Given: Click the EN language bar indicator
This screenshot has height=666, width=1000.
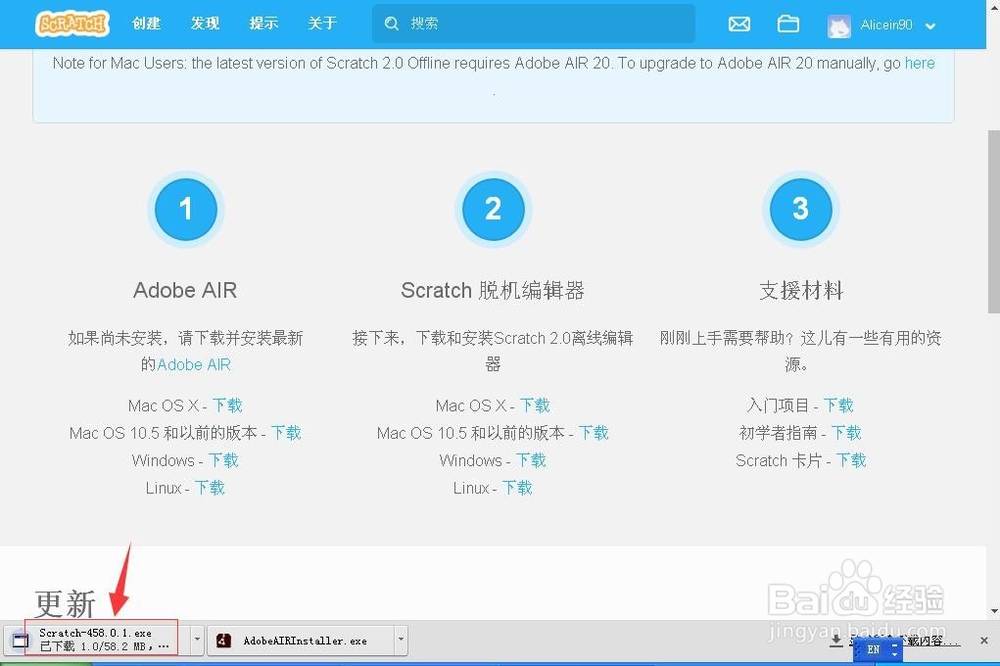Looking at the screenshot, I should [x=873, y=649].
